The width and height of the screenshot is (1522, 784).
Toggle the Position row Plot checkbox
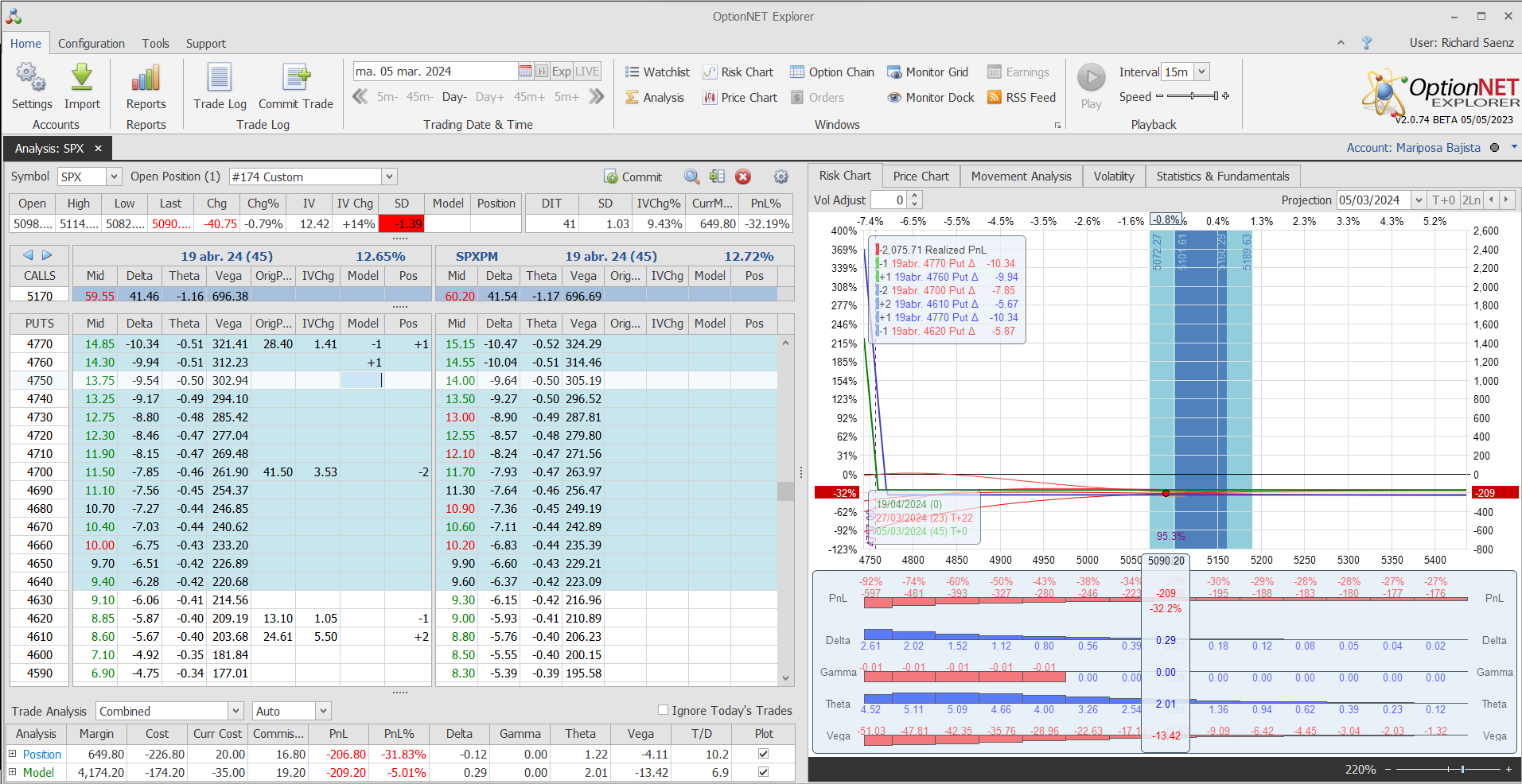(763, 754)
